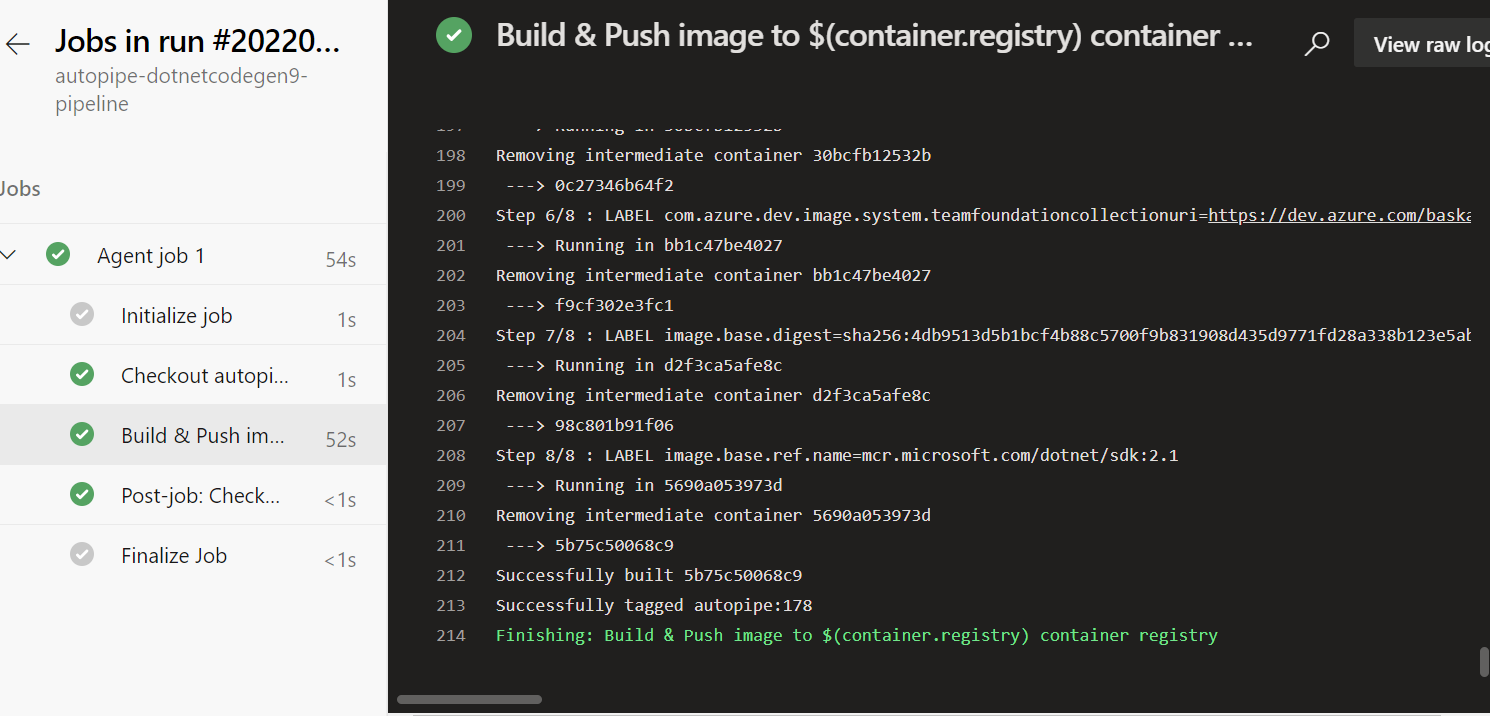The width and height of the screenshot is (1490, 716).
Task: Open the Build & Push image step
Action: click(193, 435)
